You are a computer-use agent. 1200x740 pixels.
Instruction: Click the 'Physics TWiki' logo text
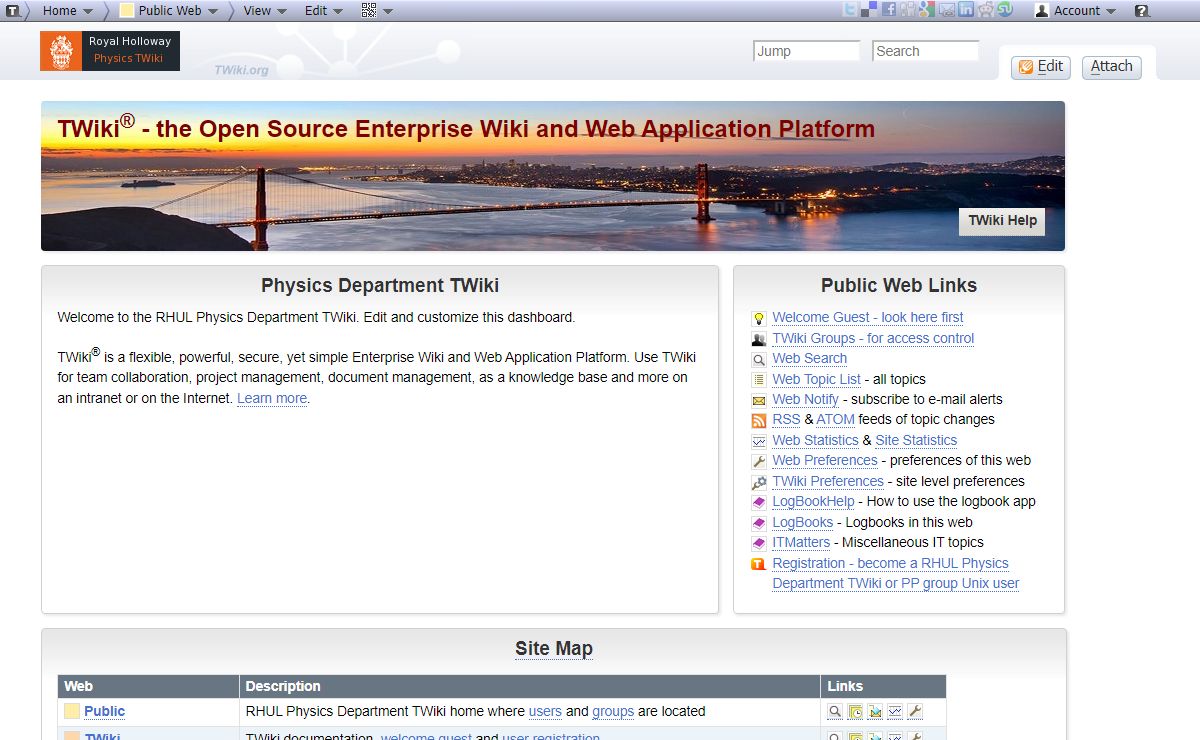(x=128, y=58)
